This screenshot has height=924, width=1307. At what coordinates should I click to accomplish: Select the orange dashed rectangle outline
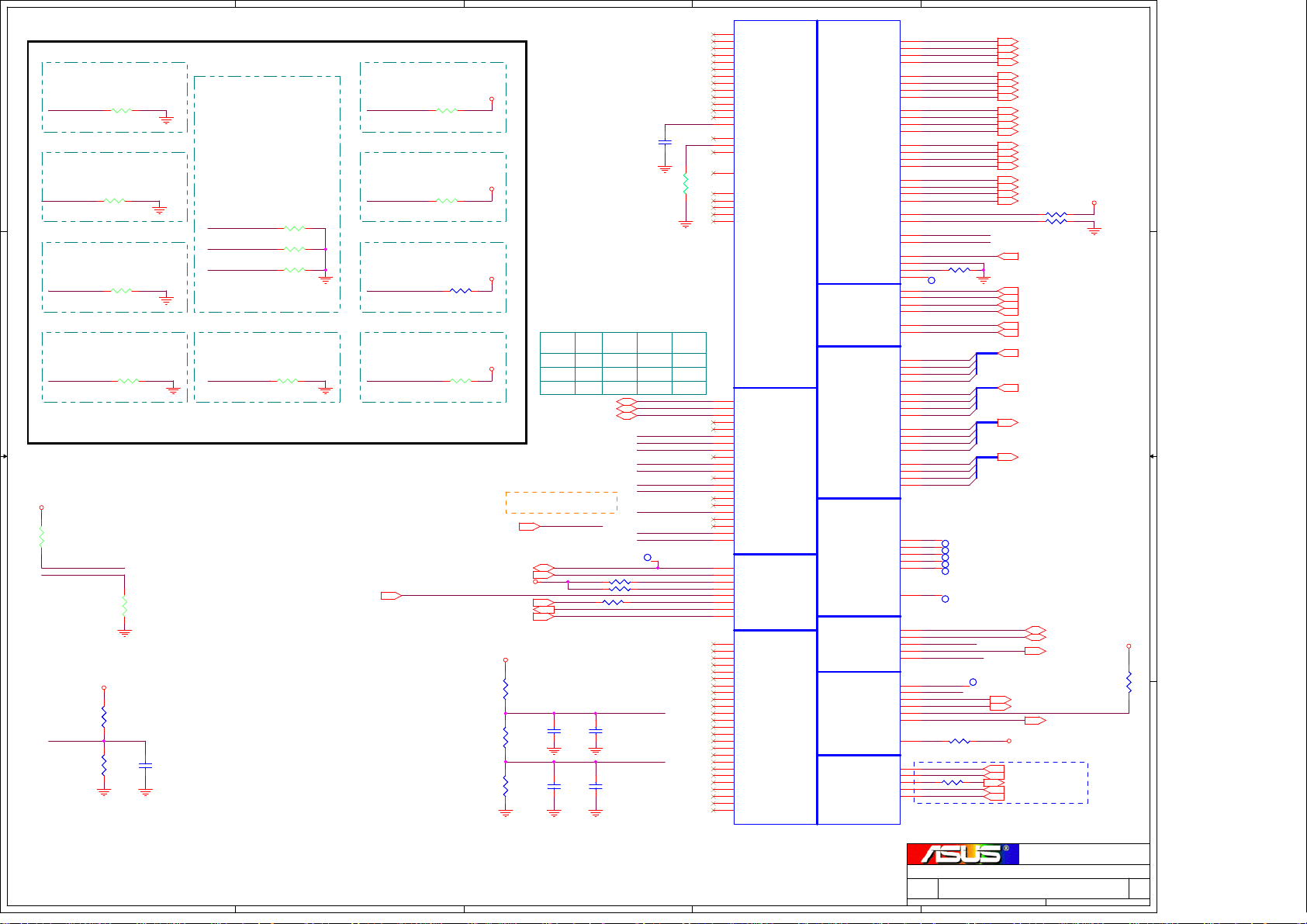562,503
